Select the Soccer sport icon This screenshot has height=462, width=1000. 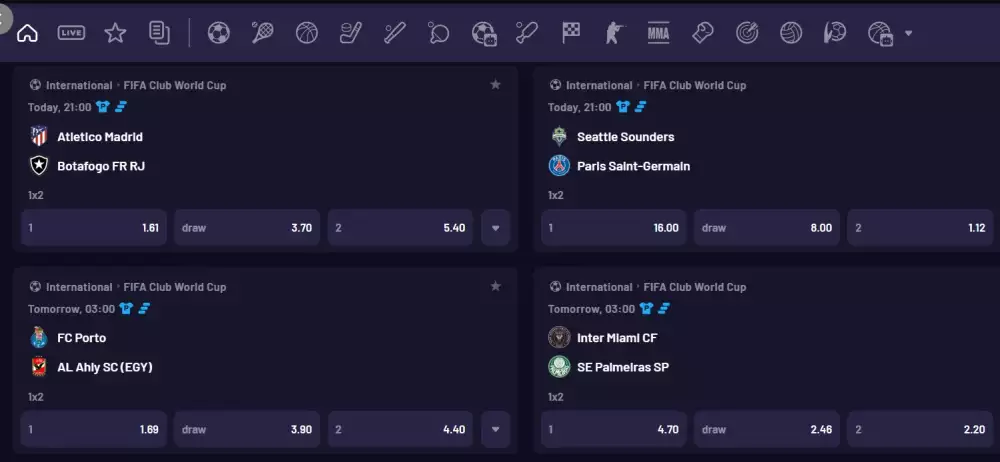pyautogui.click(x=218, y=33)
